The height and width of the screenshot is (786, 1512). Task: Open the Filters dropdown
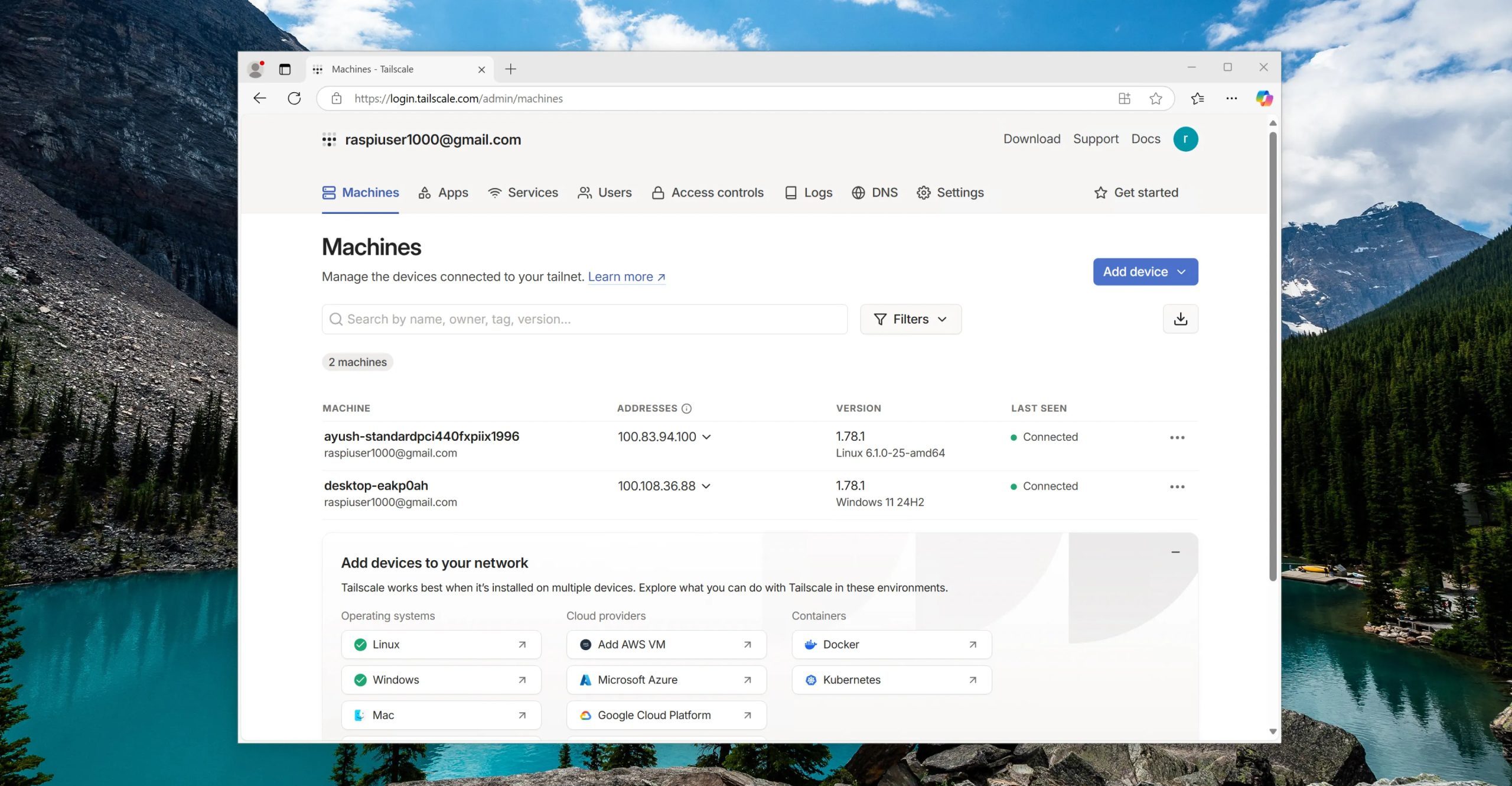point(910,319)
